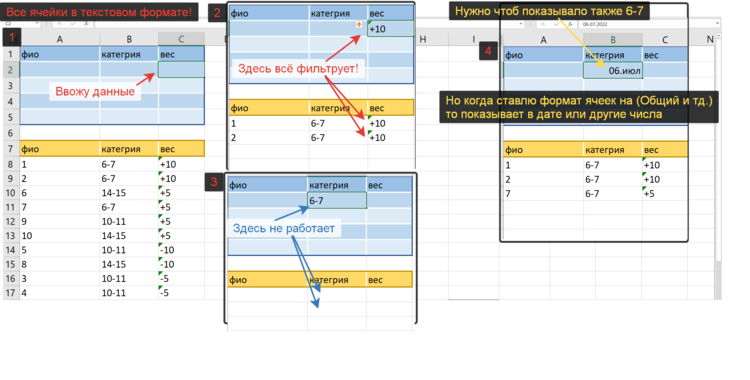
Task: Click the Cancel X in the left formula bar
Action: [59, 23]
